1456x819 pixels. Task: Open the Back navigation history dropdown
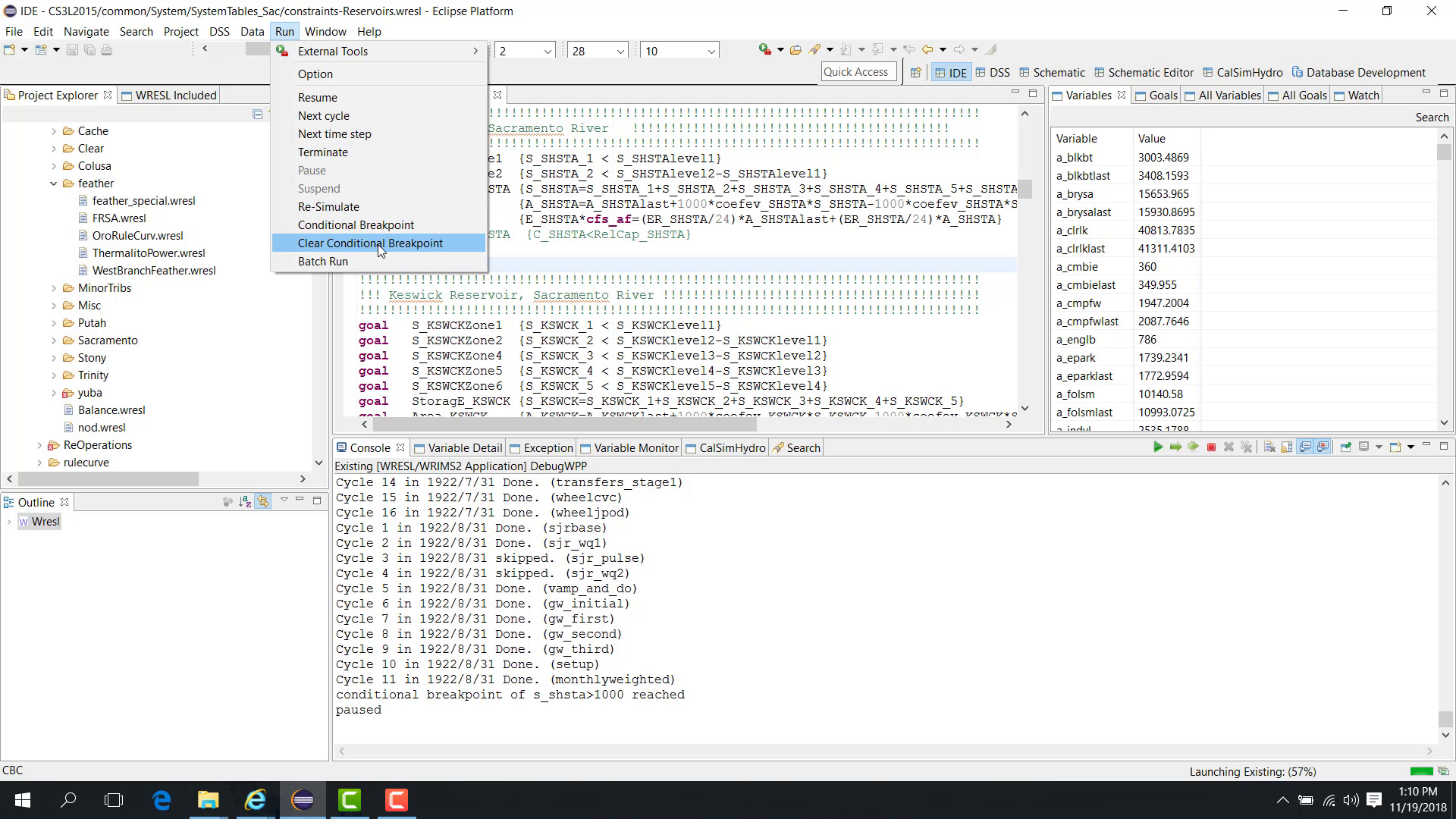point(943,50)
